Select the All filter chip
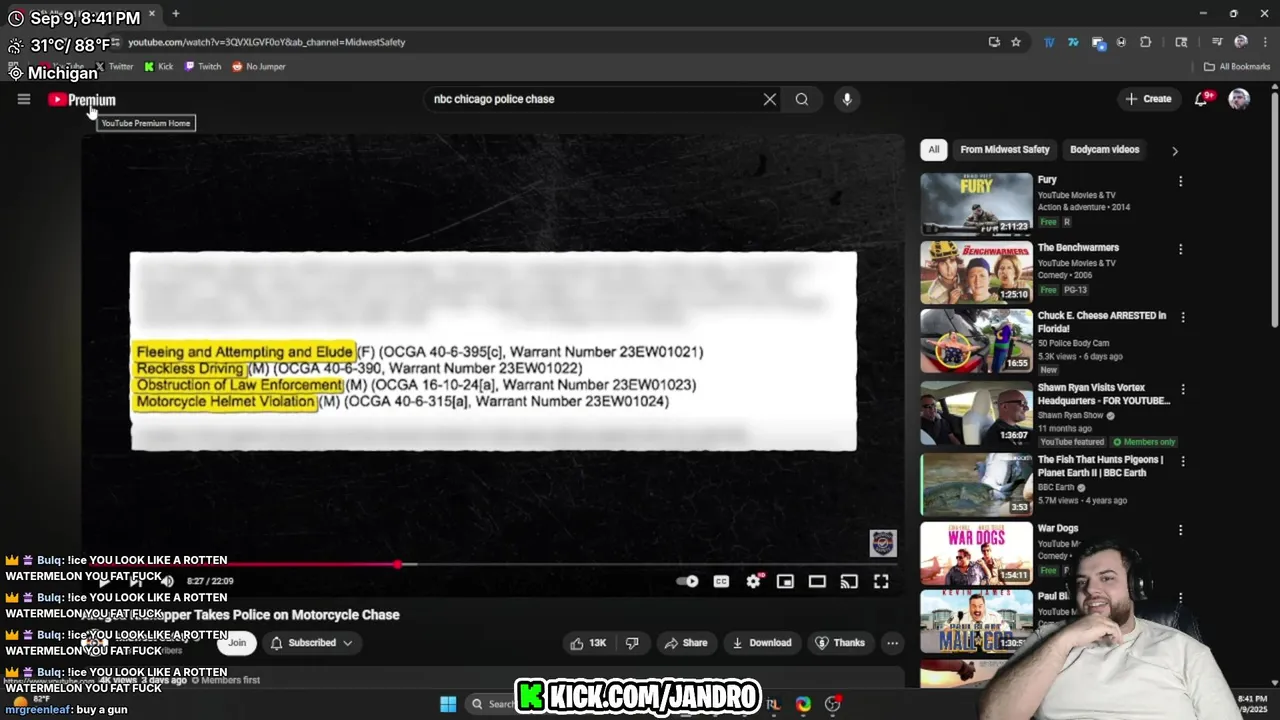This screenshot has width=1280, height=720. click(933, 150)
